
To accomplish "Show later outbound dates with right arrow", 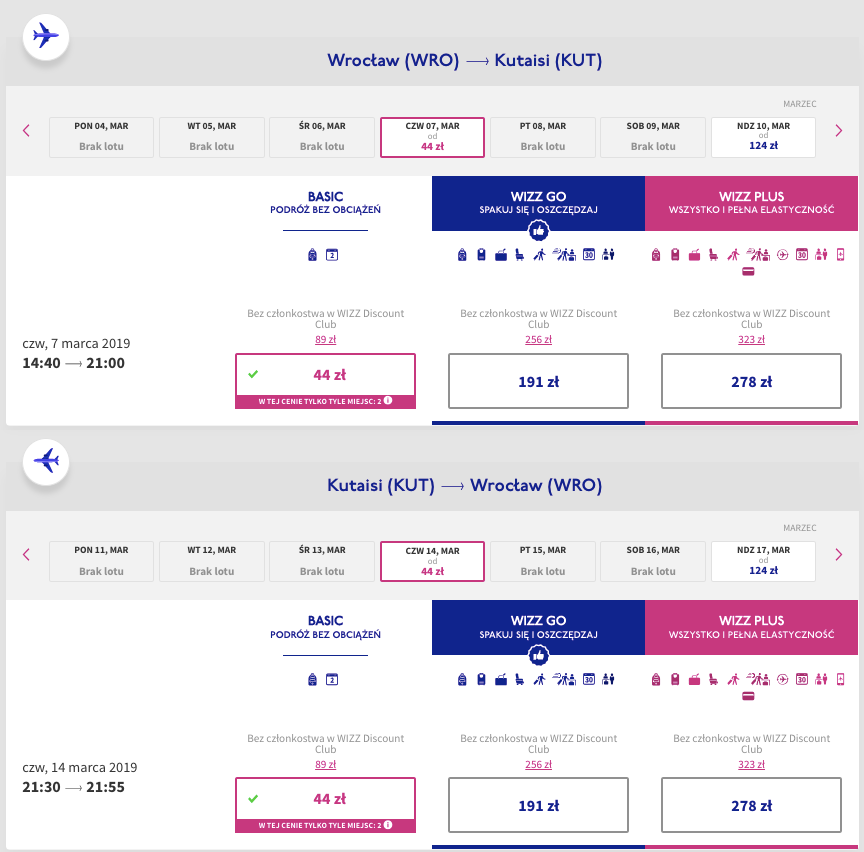I will pyautogui.click(x=839, y=131).
